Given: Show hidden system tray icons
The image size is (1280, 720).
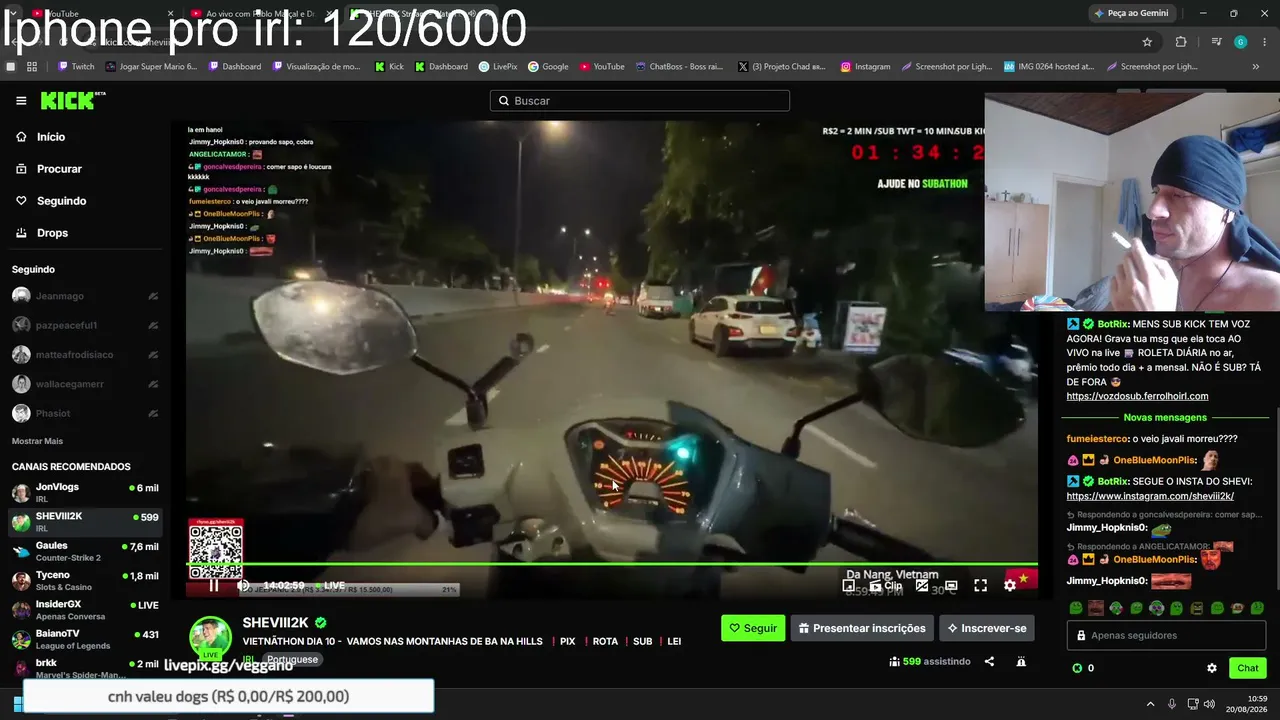Looking at the screenshot, I should (1150, 704).
